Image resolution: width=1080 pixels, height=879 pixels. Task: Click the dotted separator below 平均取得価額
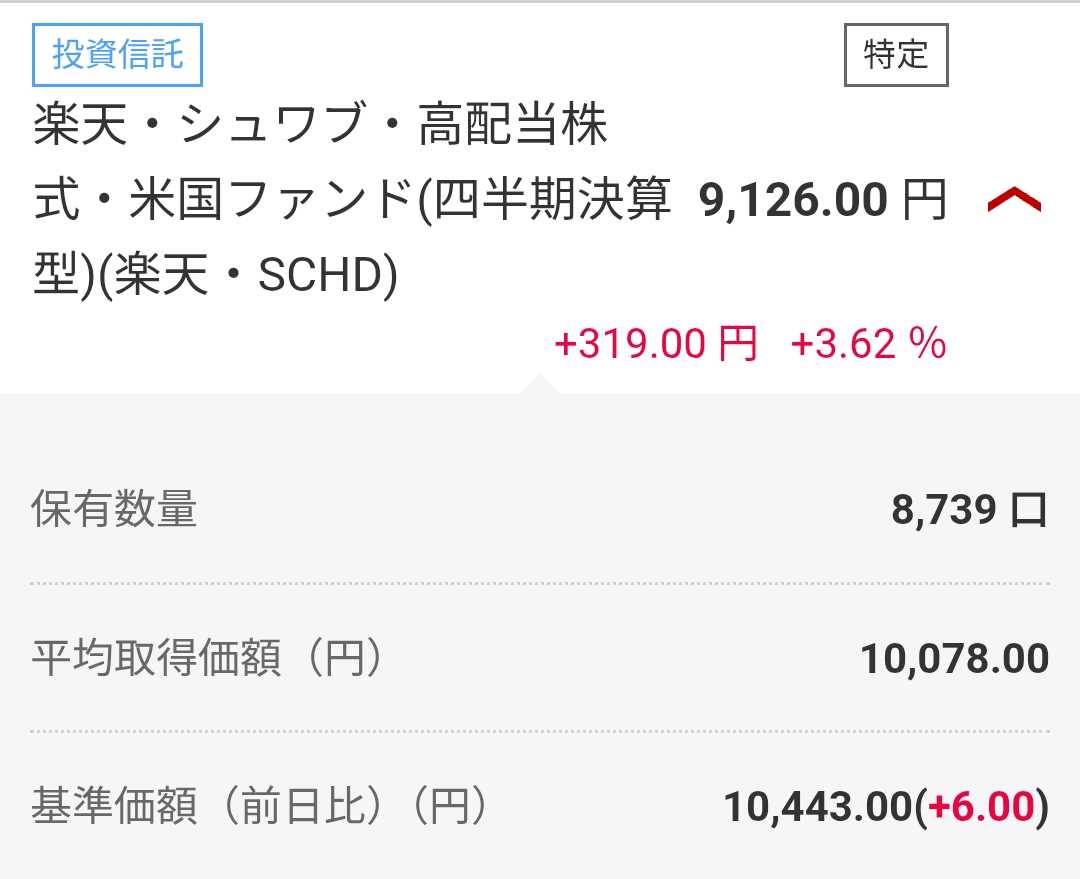540,731
